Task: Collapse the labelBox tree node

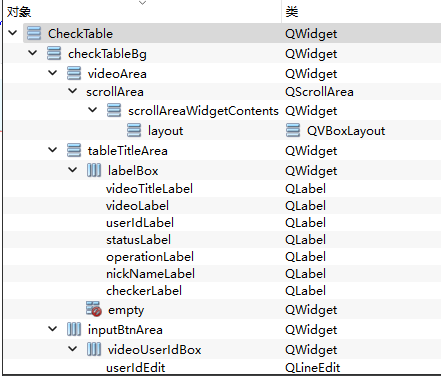Action: [x=72, y=170]
